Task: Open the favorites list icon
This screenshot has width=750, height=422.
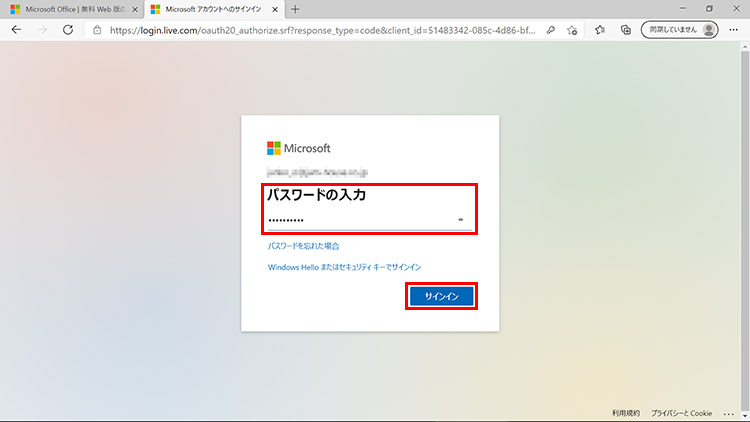Action: 600,30
